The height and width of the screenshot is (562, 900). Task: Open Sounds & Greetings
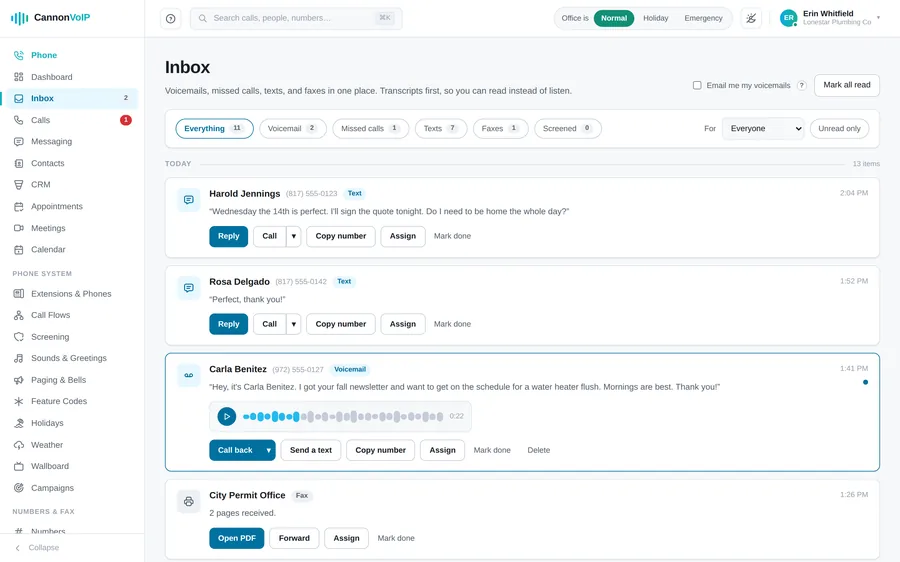pyautogui.click(x=72, y=358)
